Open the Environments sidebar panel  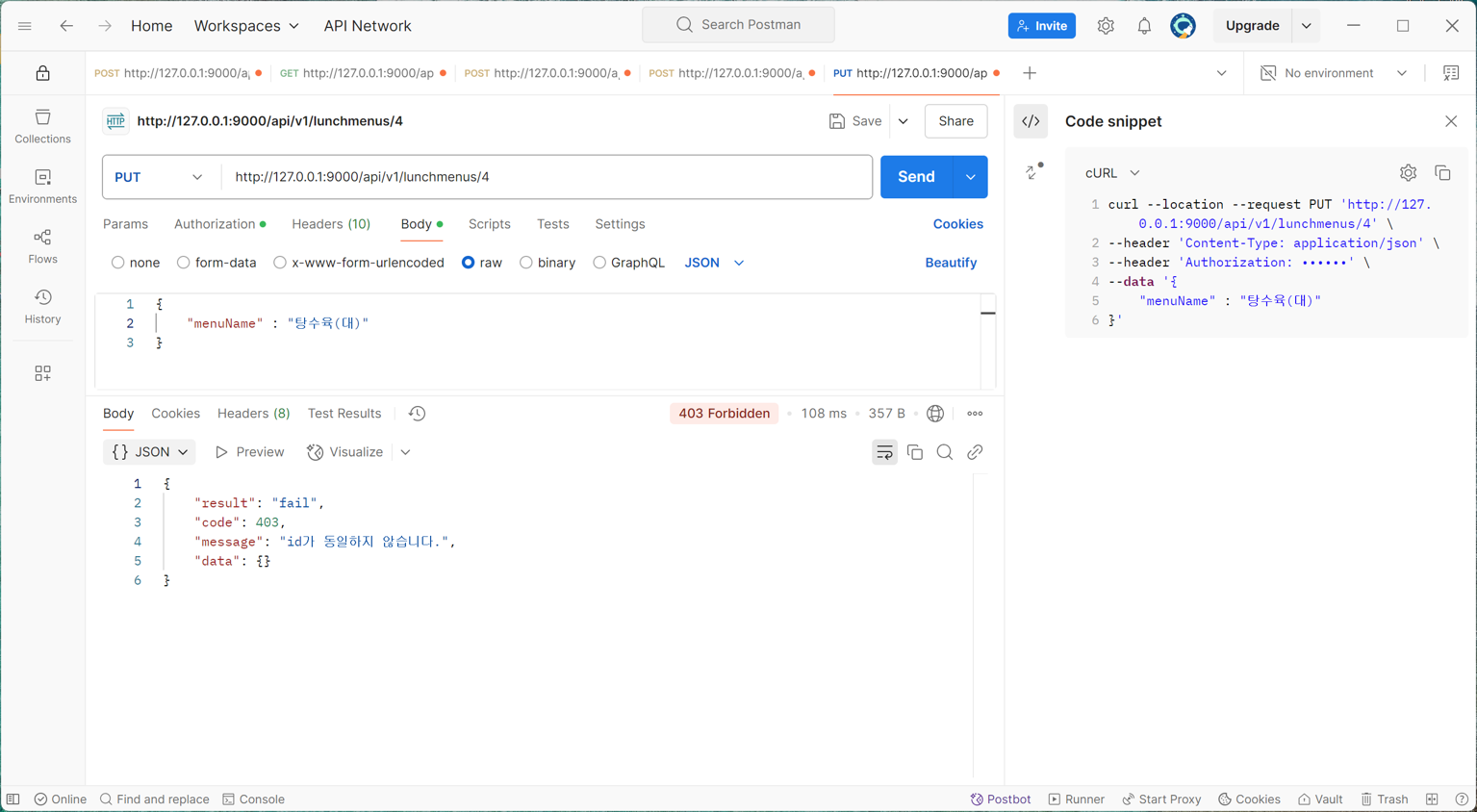(42, 187)
